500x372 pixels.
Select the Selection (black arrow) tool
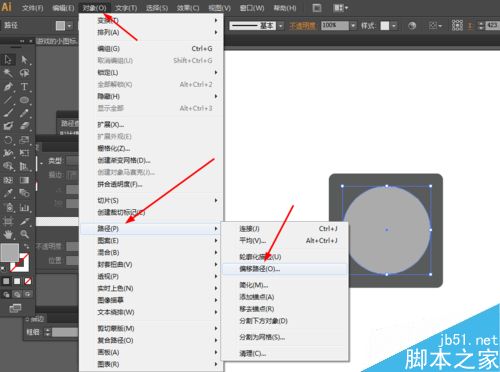pyautogui.click(x=8, y=60)
